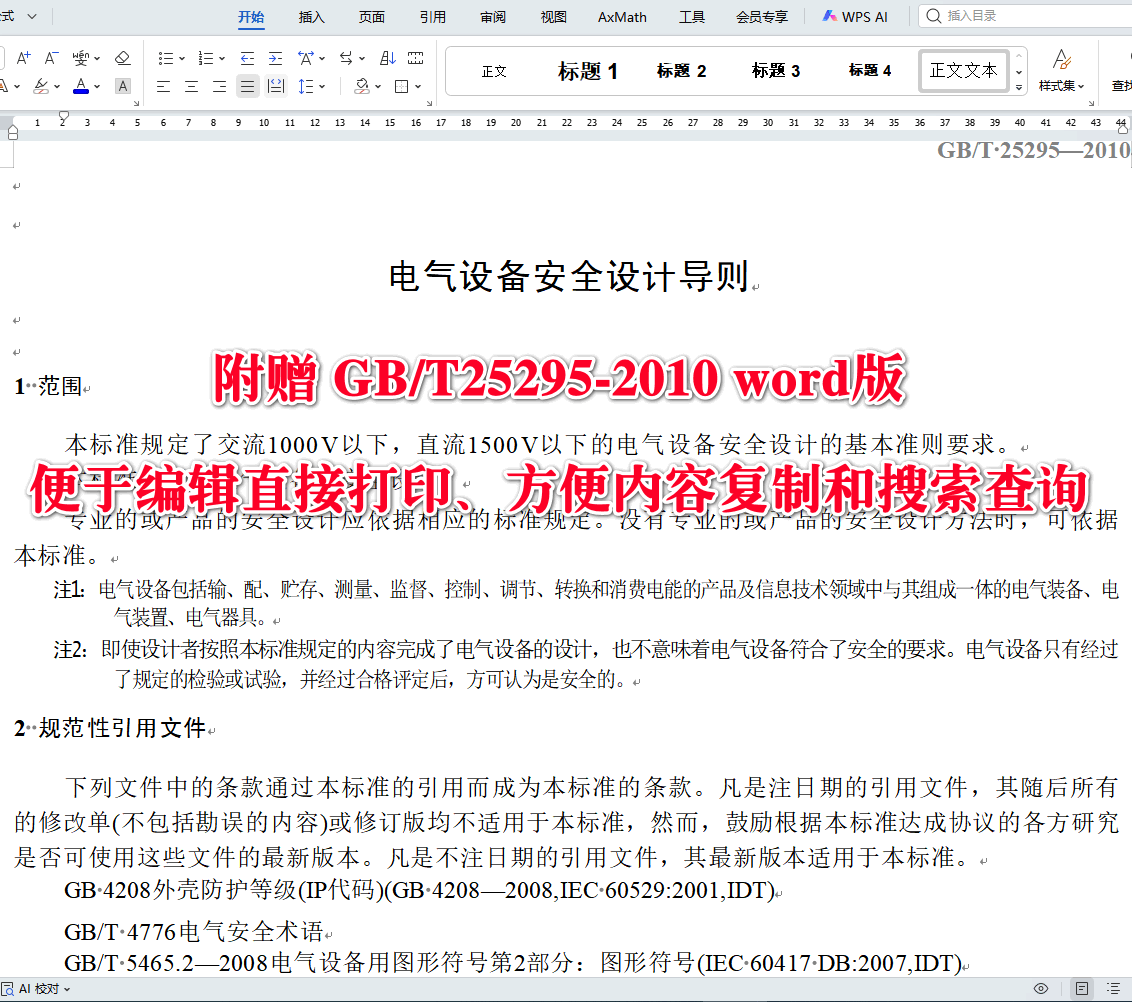
Task: Open the pinyin guide tool
Action: click(82, 58)
